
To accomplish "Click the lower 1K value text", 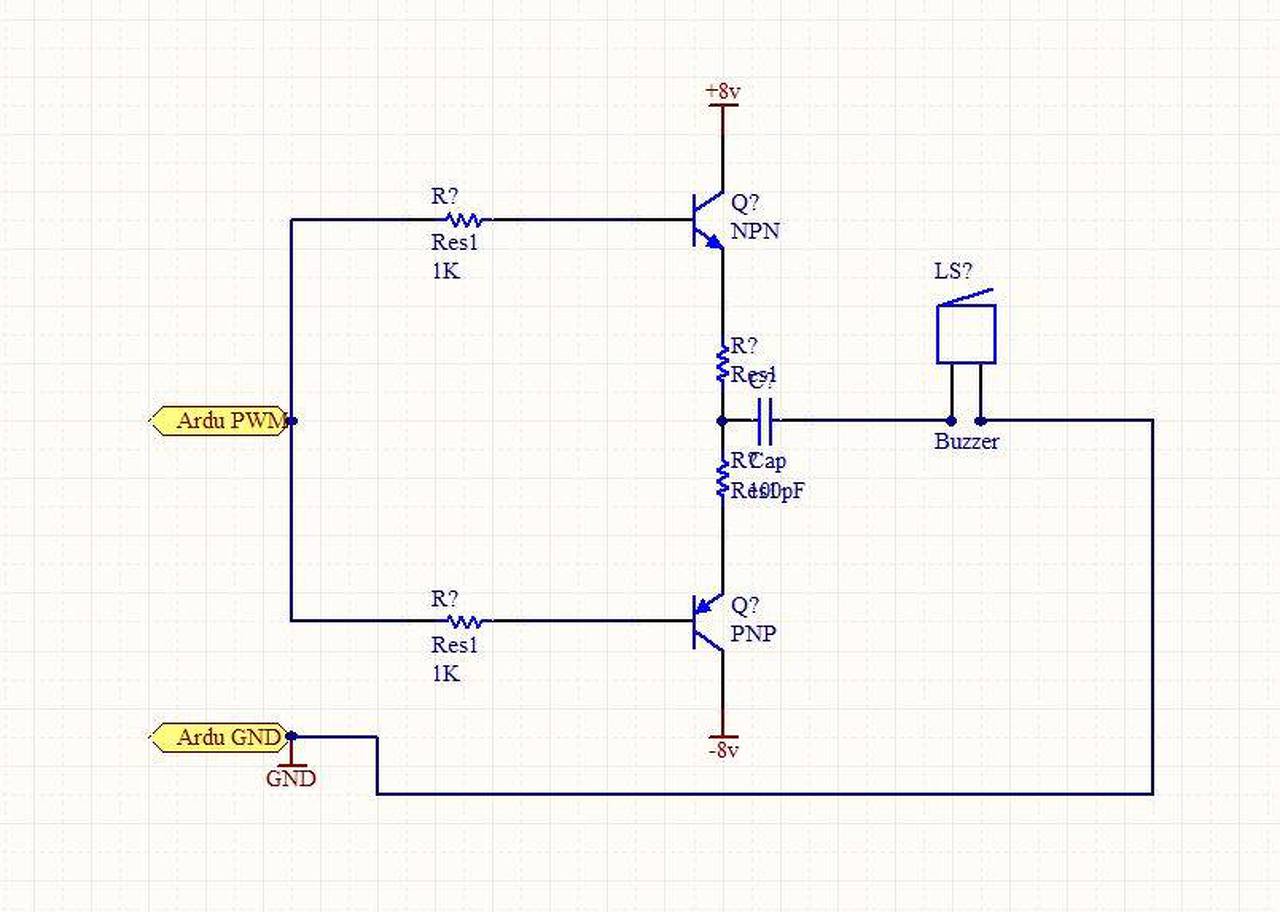I will (x=446, y=674).
